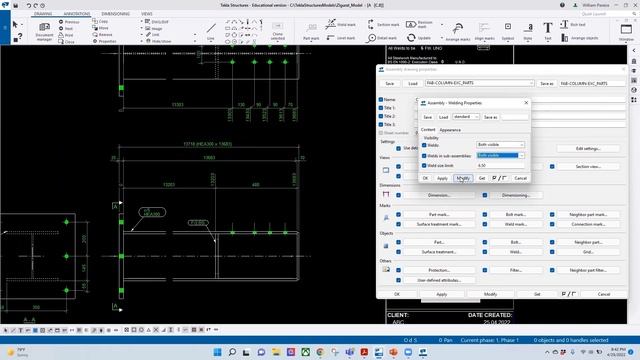640x360 pixels.
Task: Toggle the Name checkbox in drawing properties
Action: tap(381, 99)
